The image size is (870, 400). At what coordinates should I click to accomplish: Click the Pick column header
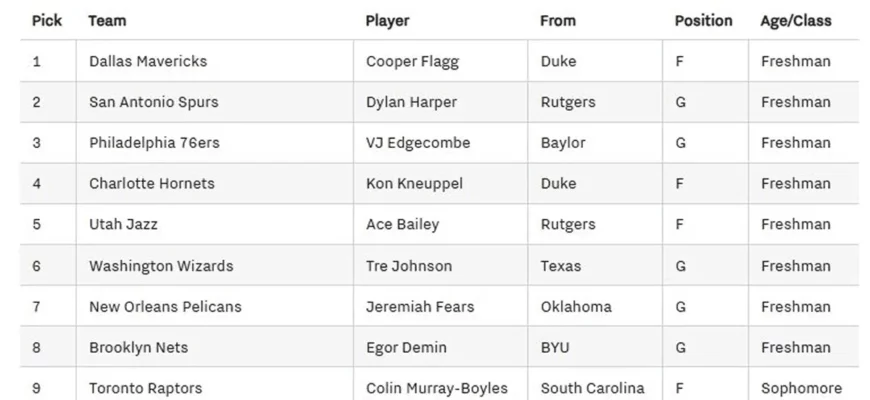(x=47, y=20)
